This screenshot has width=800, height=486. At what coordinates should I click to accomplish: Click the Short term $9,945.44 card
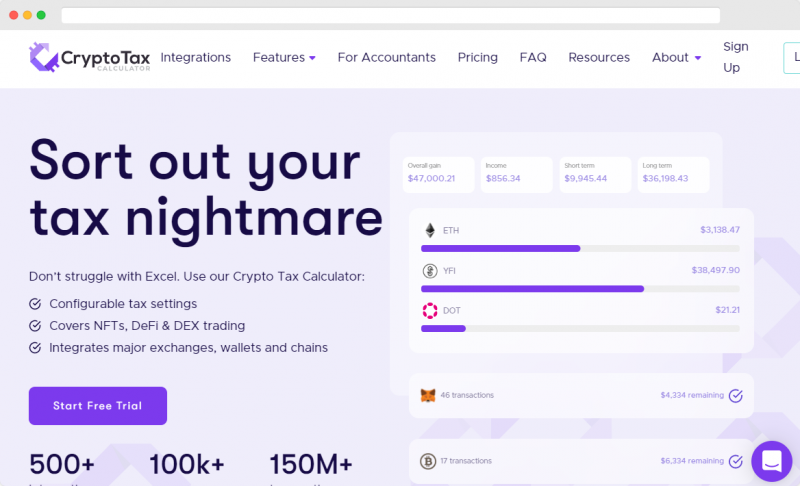(595, 175)
